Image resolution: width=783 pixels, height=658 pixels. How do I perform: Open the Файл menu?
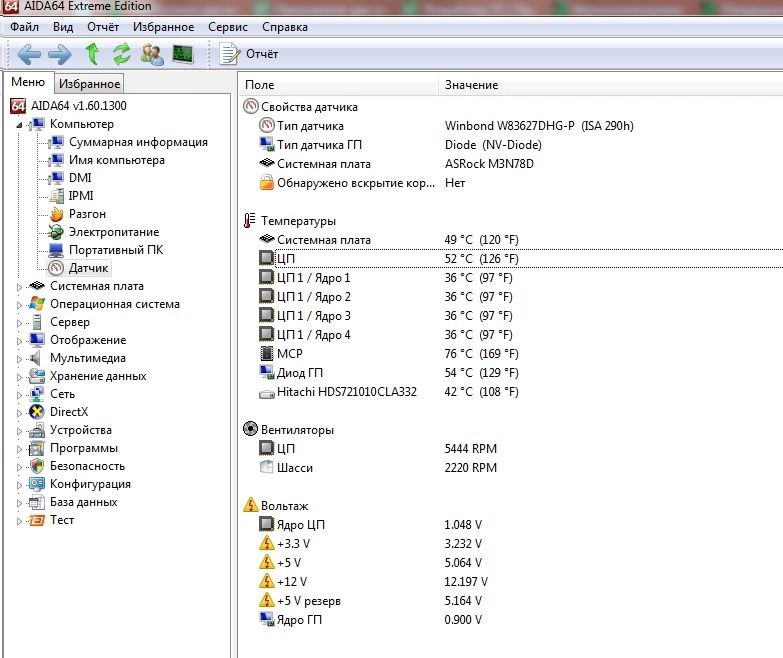[x=24, y=27]
